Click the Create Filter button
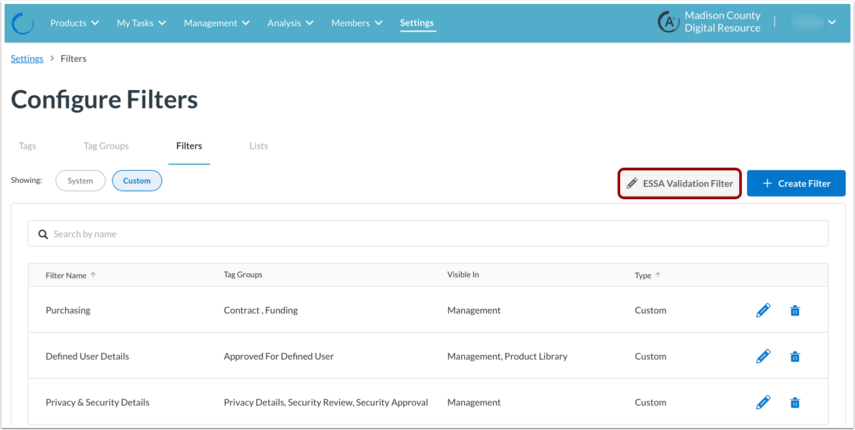 click(796, 184)
